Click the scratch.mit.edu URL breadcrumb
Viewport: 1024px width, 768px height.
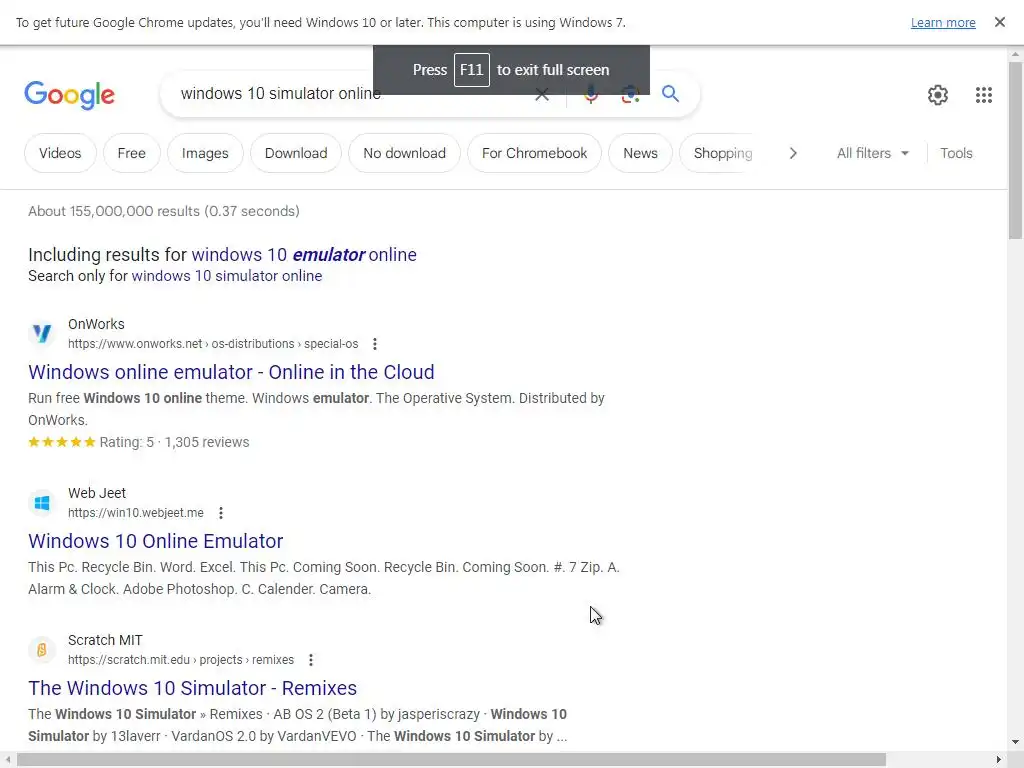(x=181, y=660)
